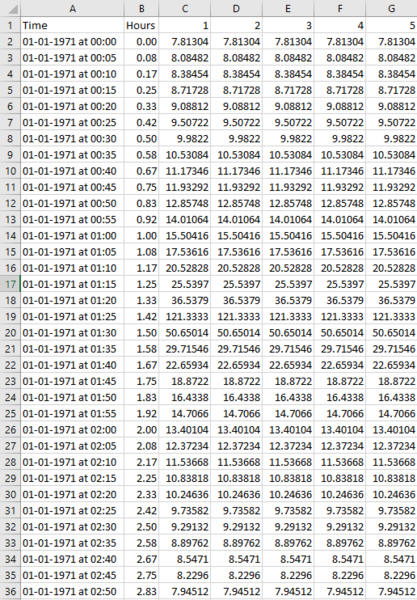Image resolution: width=417 pixels, height=600 pixels.
Task: Select column B header
Action: click(x=141, y=8)
